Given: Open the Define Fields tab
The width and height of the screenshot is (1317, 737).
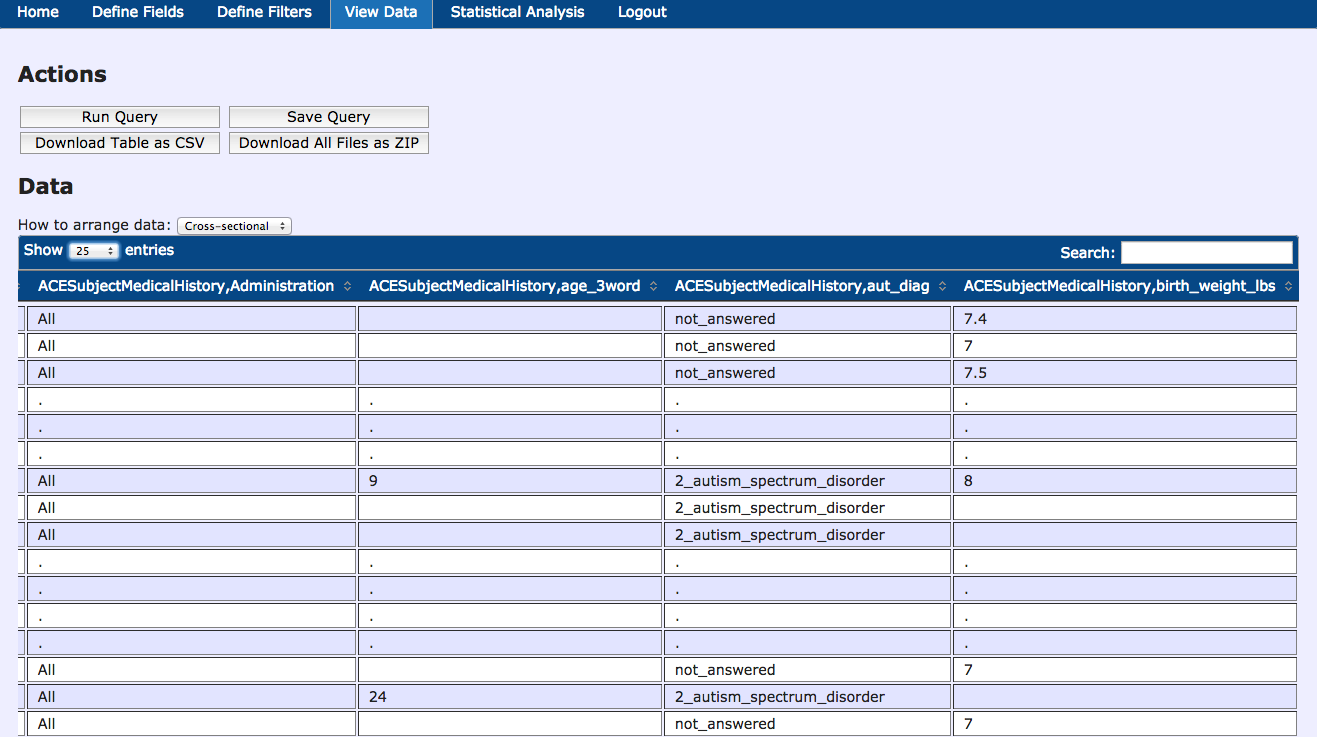Looking at the screenshot, I should pyautogui.click(x=138, y=12).
